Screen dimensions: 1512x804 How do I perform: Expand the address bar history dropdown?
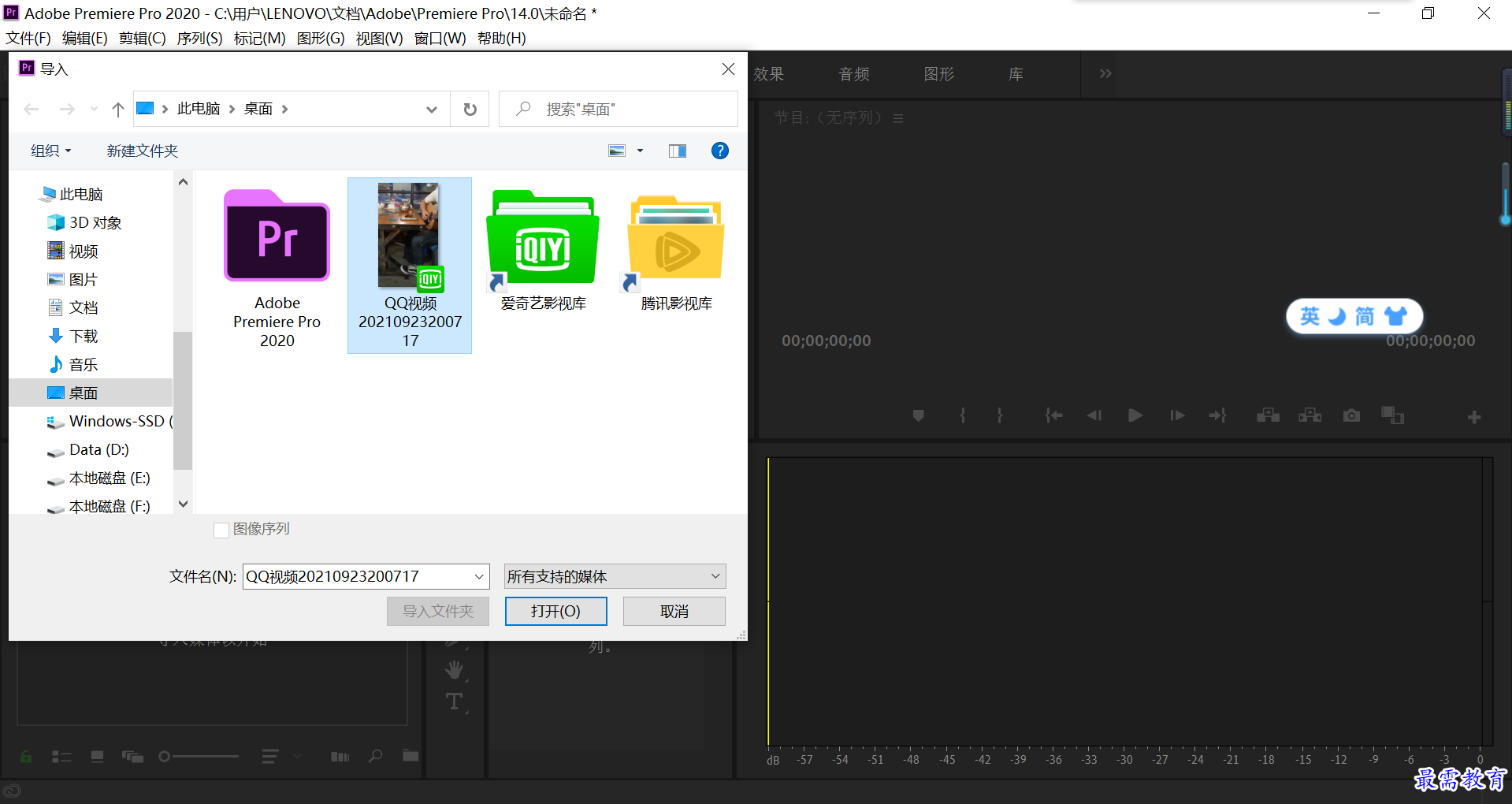point(431,110)
